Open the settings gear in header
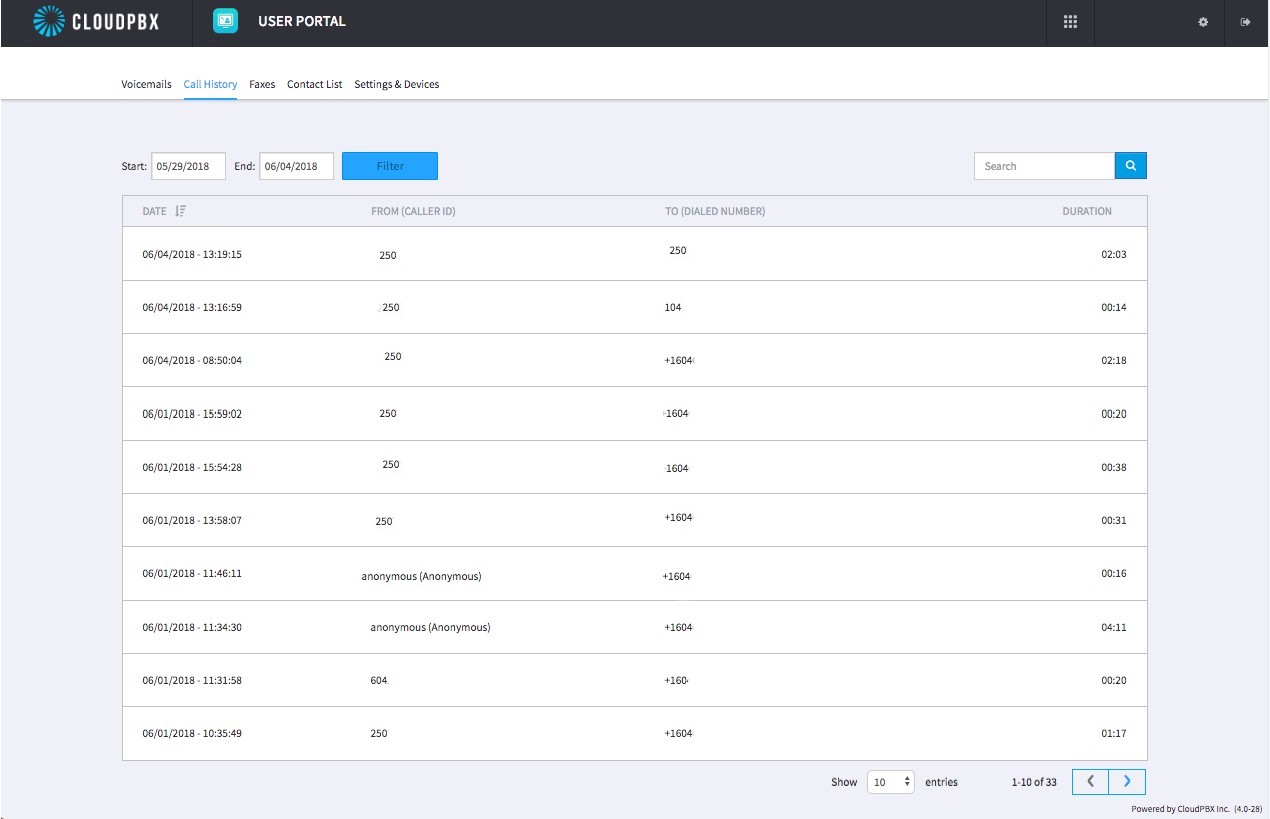The width and height of the screenshot is (1270, 819). coord(1203,22)
